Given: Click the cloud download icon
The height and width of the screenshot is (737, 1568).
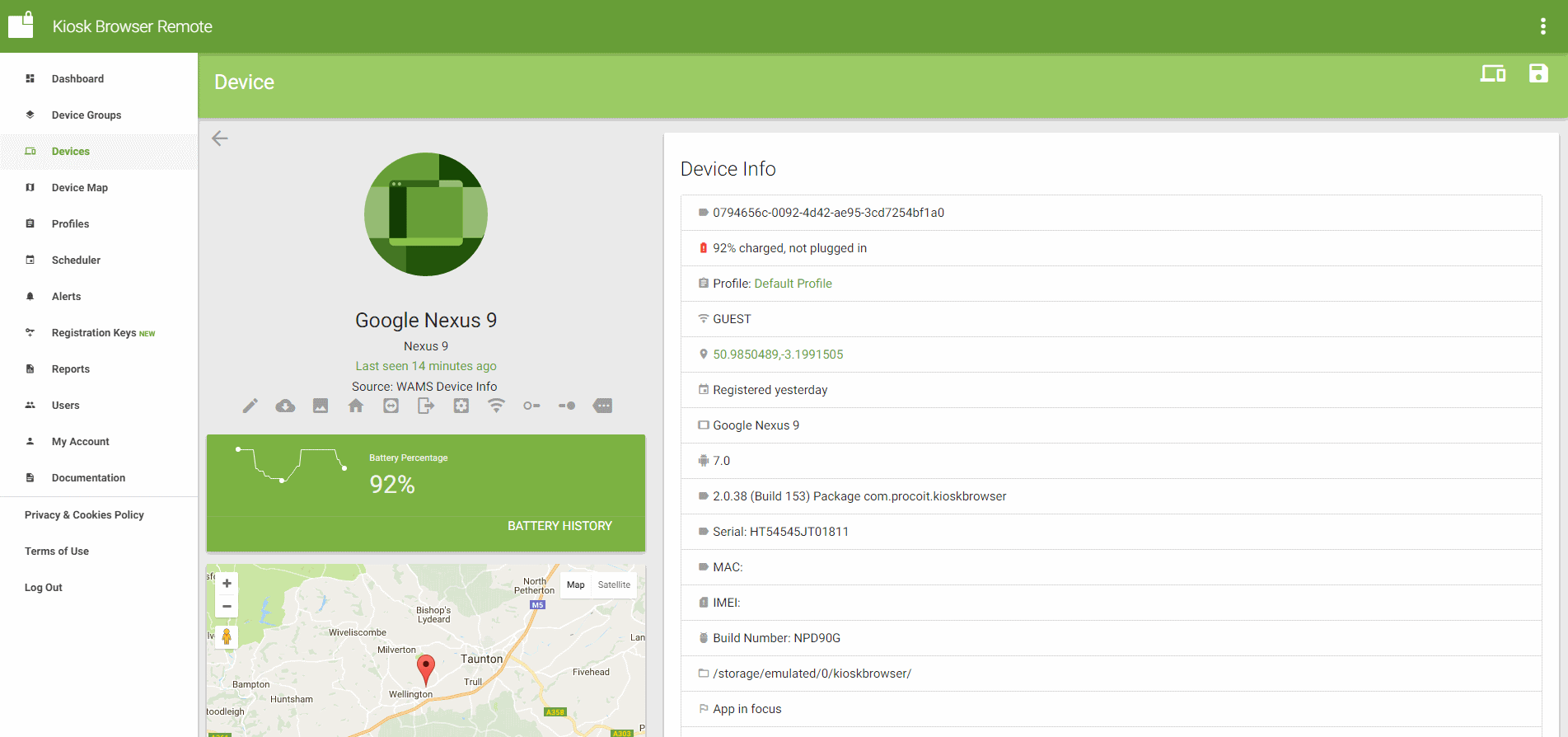Looking at the screenshot, I should (x=285, y=406).
